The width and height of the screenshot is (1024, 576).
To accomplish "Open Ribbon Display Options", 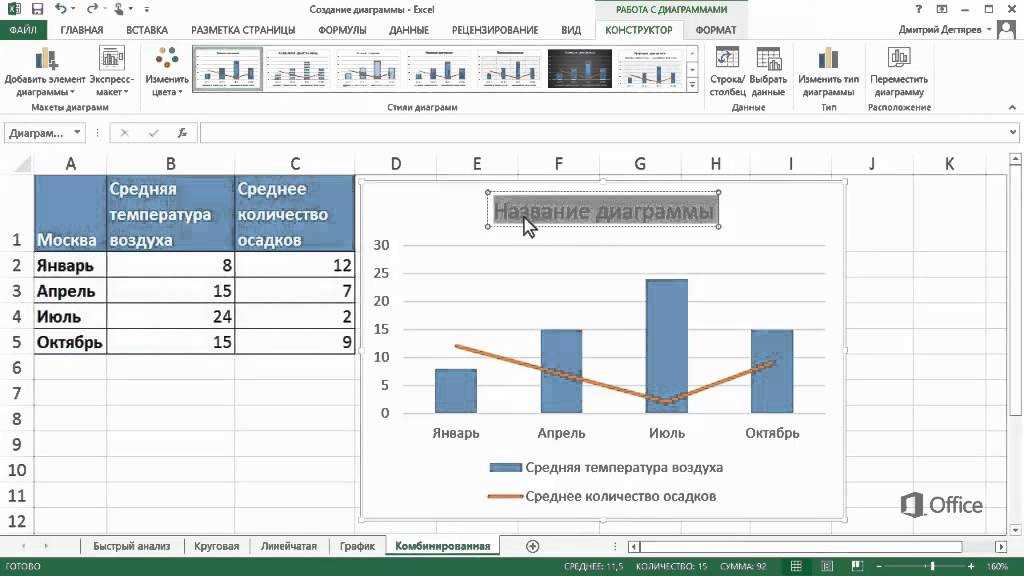I will tap(942, 9).
